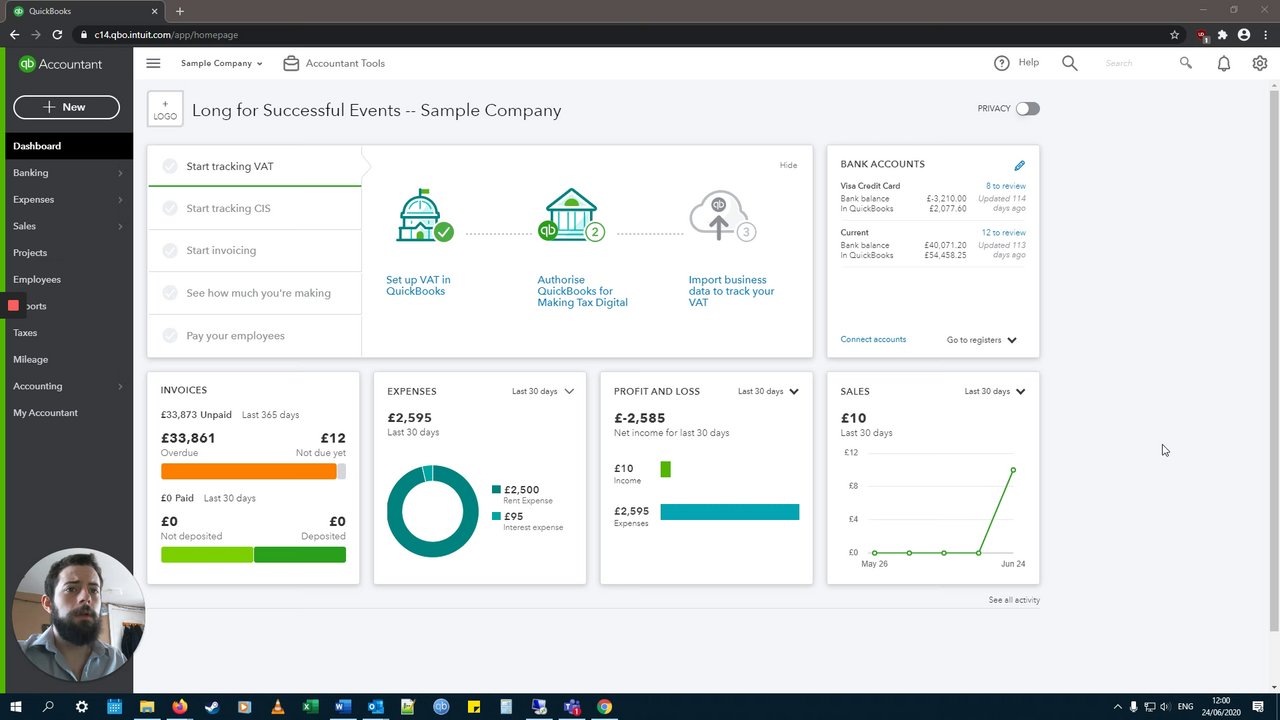The height and width of the screenshot is (720, 1280).
Task: Open VLC media player from the taskbar
Action: tap(277, 707)
